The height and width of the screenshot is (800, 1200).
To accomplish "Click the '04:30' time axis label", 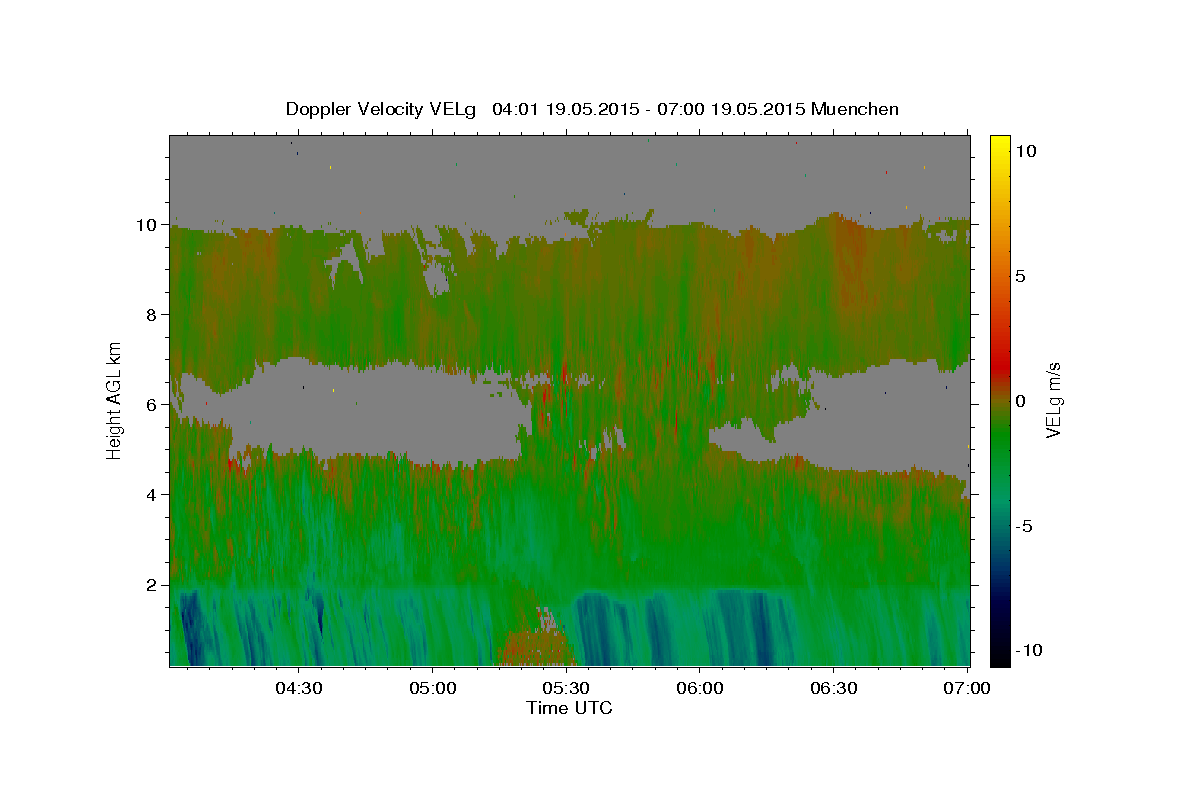I will coord(298,688).
